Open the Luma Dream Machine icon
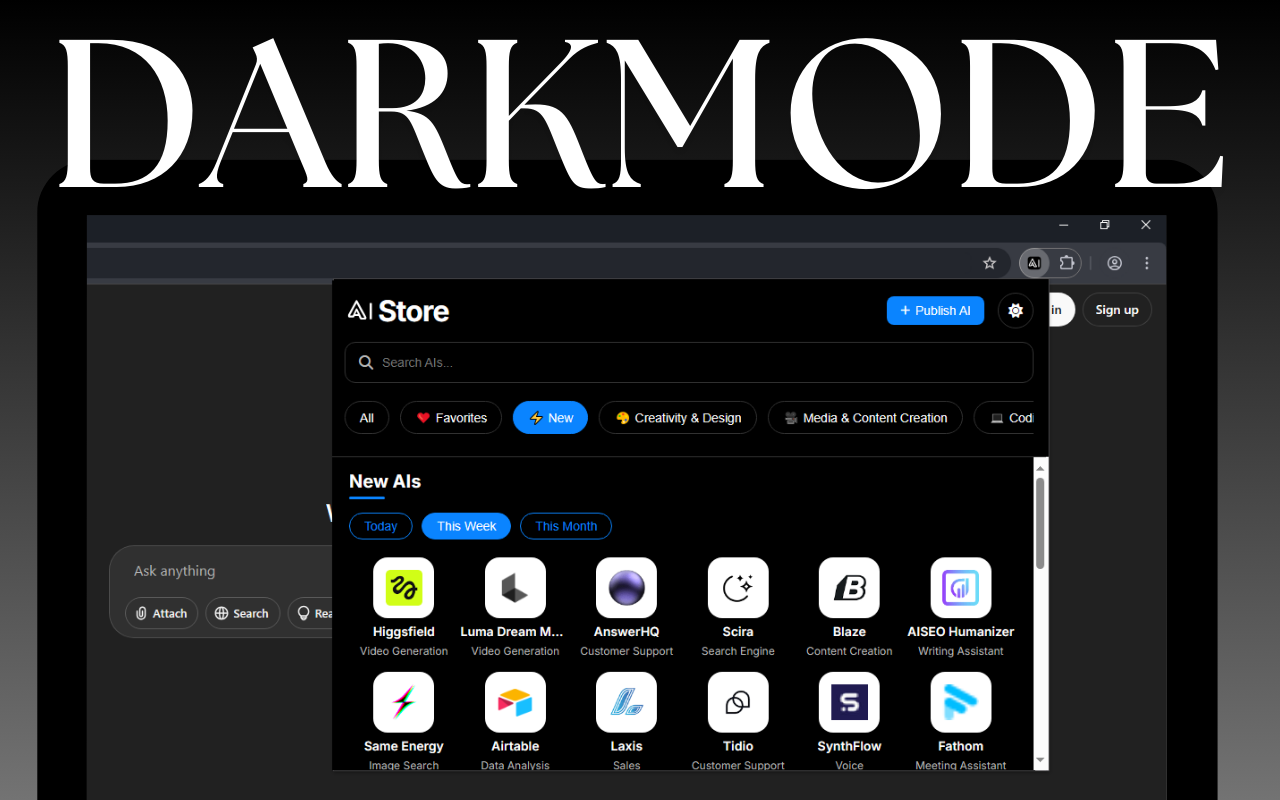Image resolution: width=1280 pixels, height=800 pixels. 515,587
